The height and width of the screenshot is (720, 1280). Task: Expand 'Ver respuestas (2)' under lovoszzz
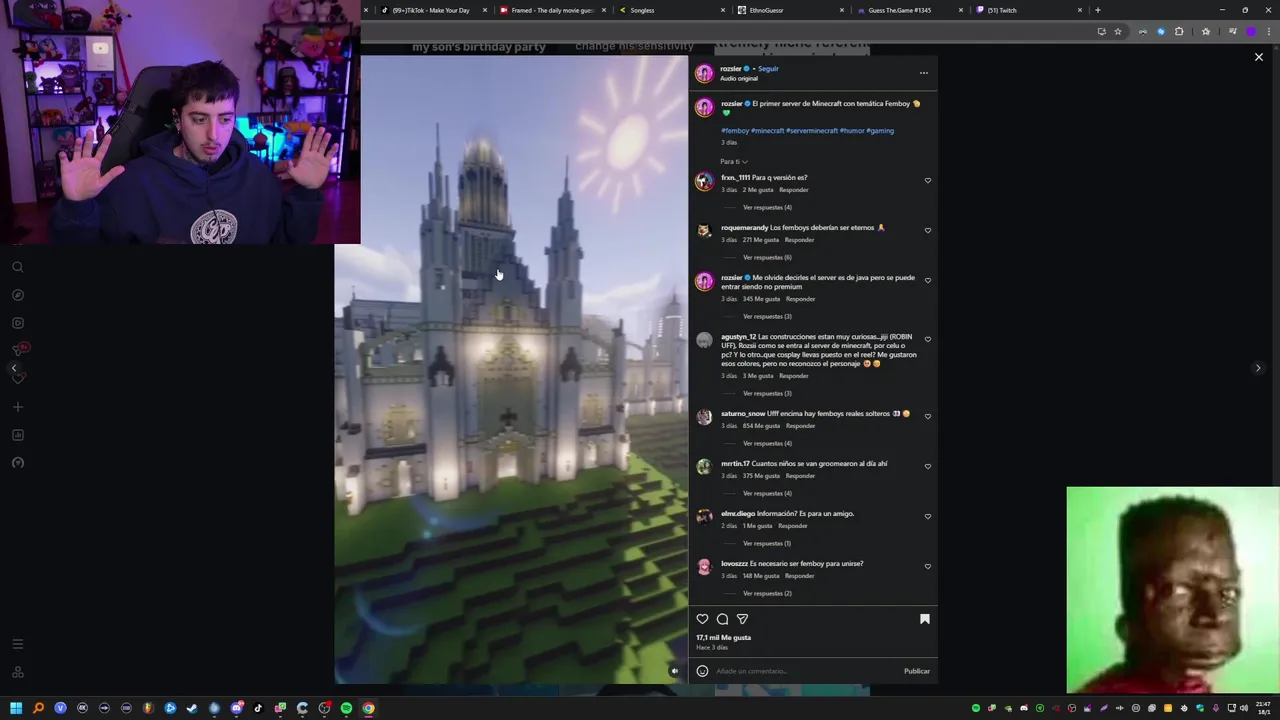(767, 593)
